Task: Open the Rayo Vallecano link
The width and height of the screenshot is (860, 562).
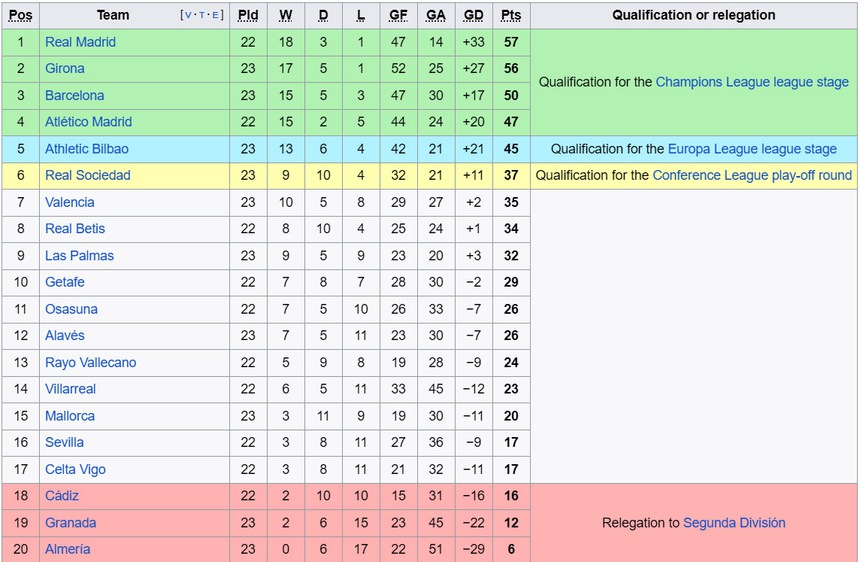Action: pyautogui.click(x=90, y=362)
